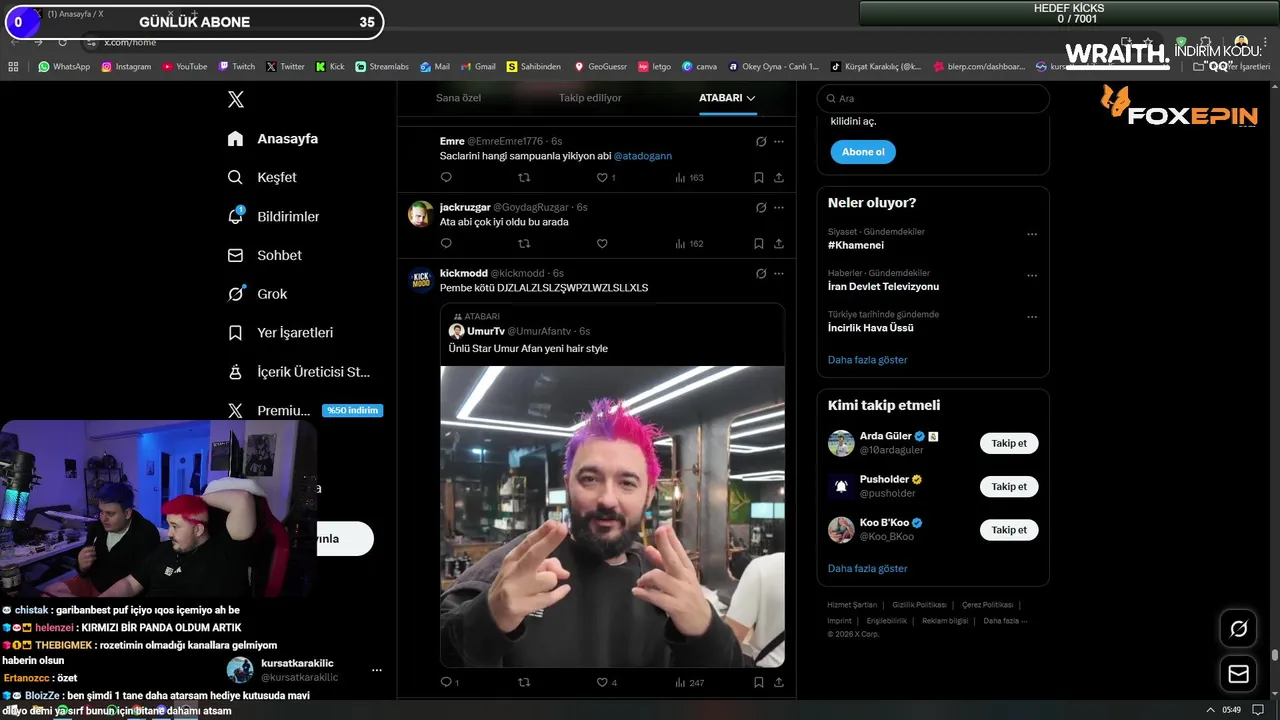
Task: Retweet jackruzgar's tweet
Action: pos(524,244)
